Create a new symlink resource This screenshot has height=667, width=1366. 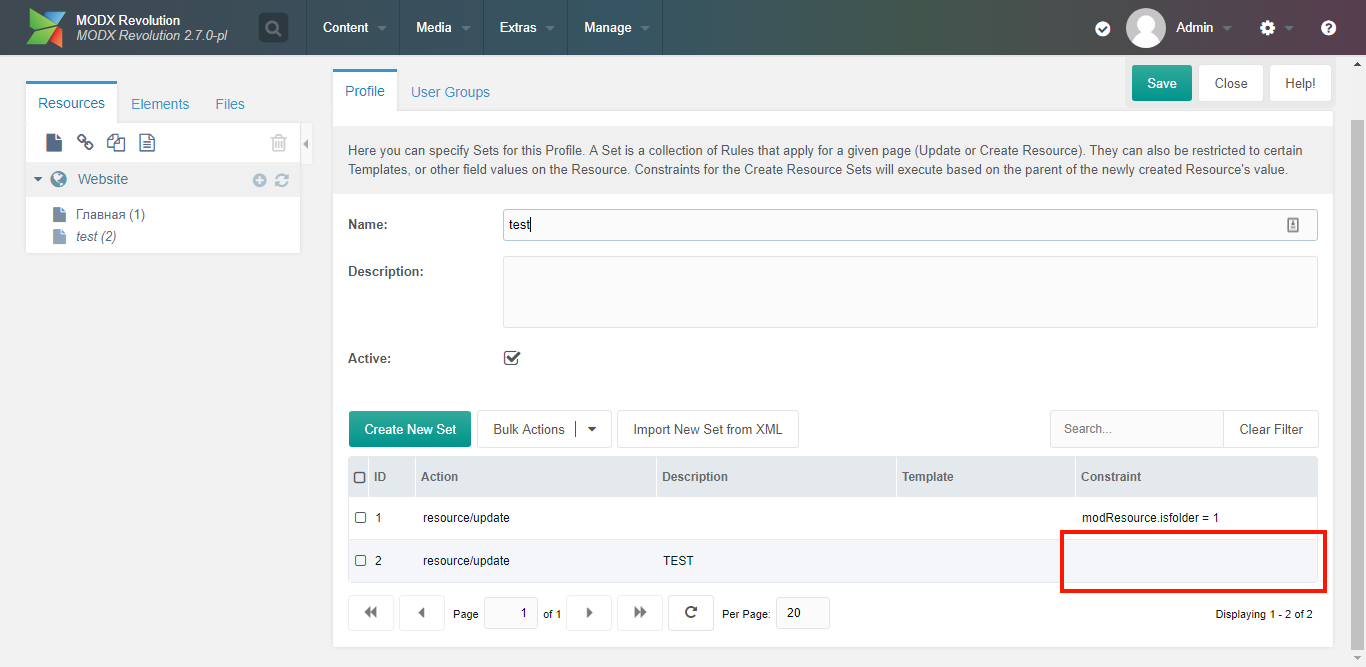115,142
